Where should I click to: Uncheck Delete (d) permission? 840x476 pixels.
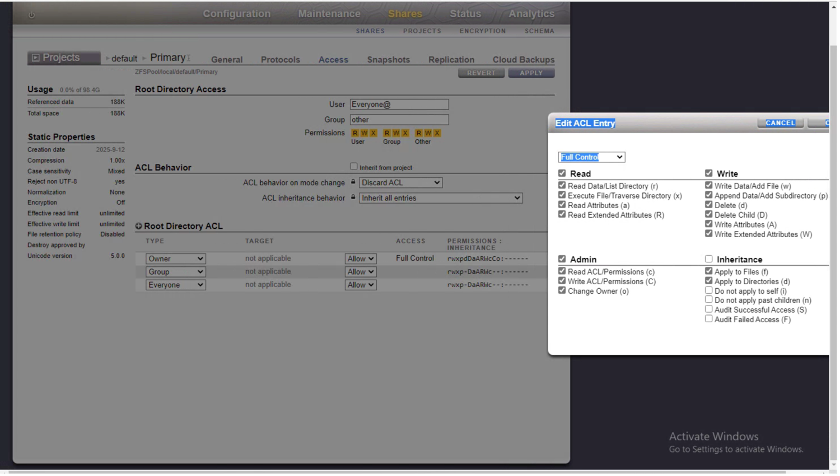709,205
